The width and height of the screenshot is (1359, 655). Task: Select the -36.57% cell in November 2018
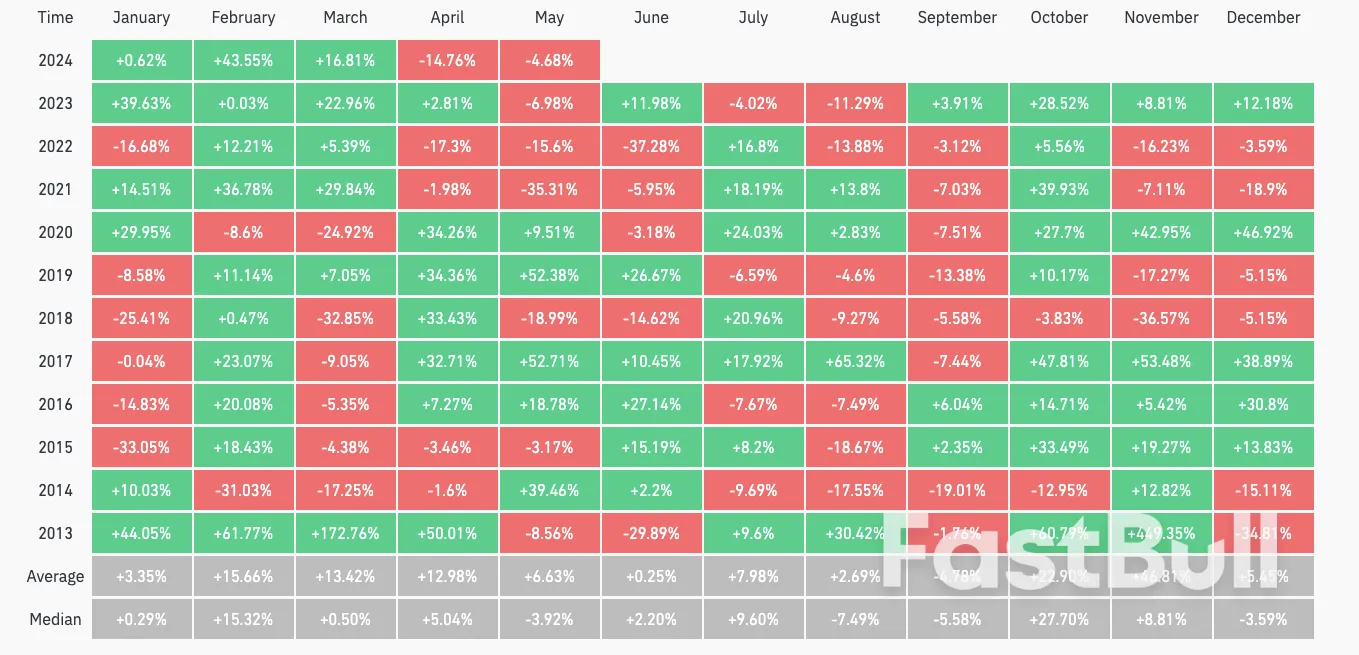1160,319
